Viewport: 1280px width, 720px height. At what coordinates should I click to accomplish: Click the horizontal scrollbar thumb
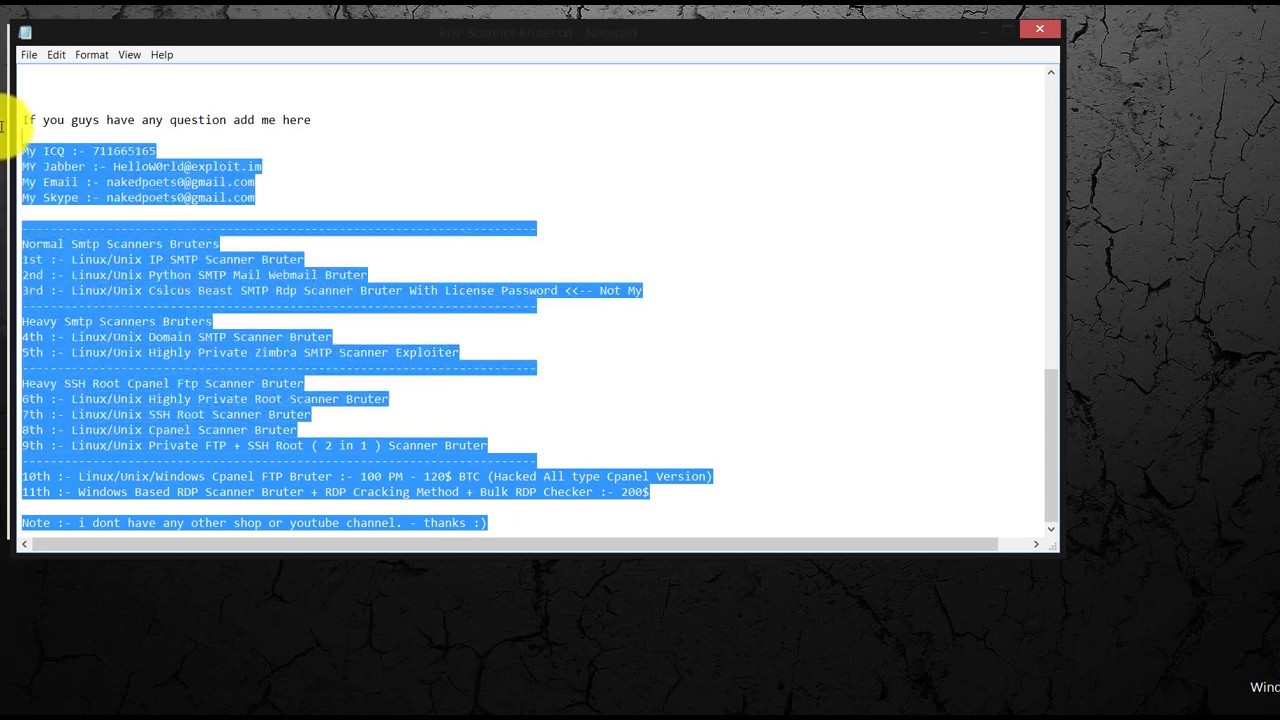[514, 544]
